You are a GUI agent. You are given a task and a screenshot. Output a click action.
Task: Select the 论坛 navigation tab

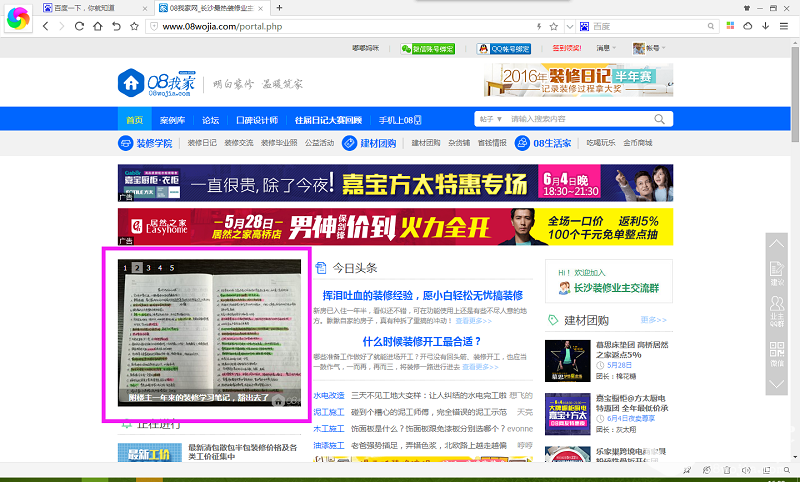tap(210, 120)
